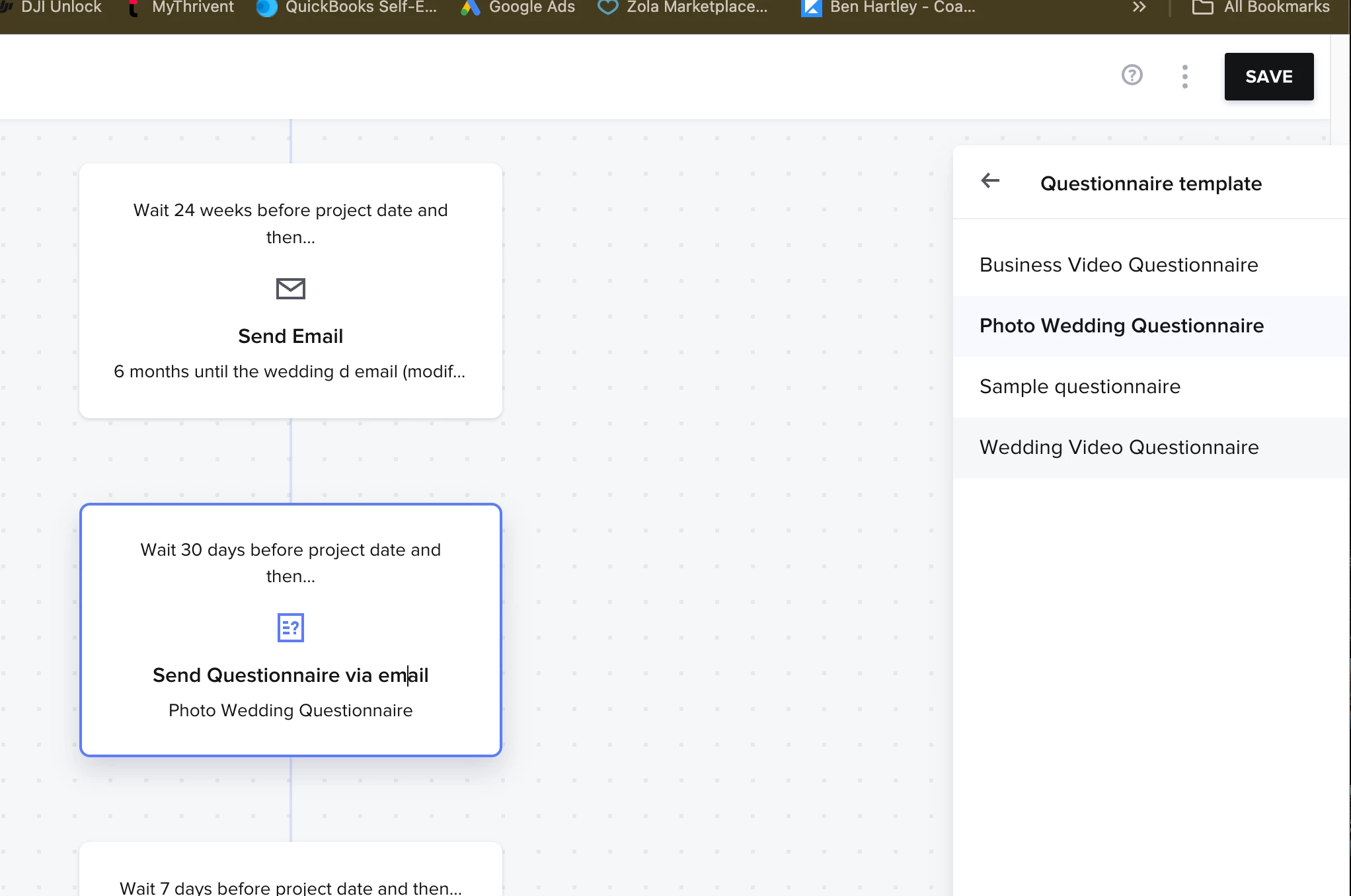Select Business Video Questionnaire template
Image resolution: width=1351 pixels, height=896 pixels.
tap(1118, 265)
